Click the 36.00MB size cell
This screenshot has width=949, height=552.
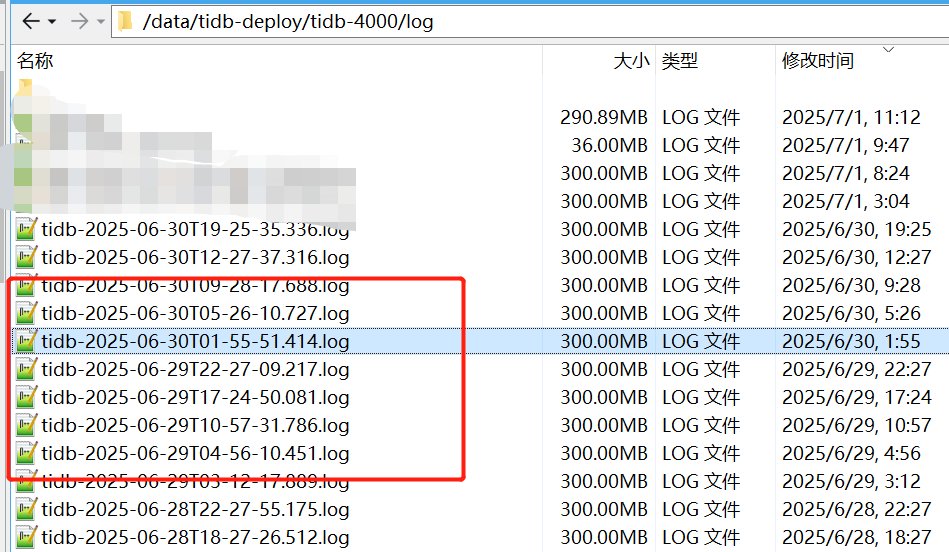click(609, 145)
